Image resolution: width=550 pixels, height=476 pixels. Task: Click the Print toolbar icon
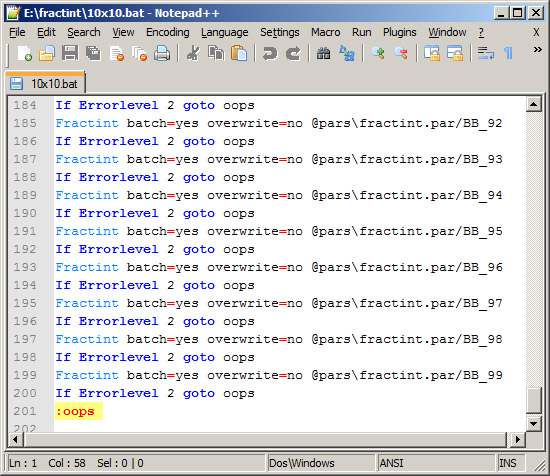click(162, 54)
